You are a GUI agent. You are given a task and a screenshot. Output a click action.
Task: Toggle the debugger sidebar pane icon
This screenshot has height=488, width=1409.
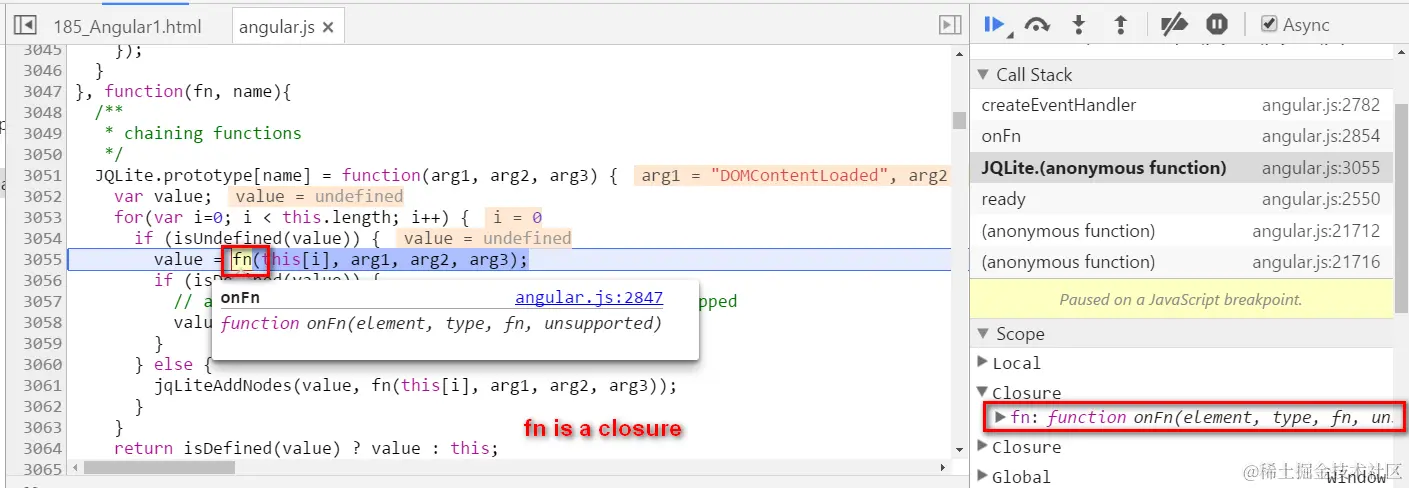click(x=949, y=25)
